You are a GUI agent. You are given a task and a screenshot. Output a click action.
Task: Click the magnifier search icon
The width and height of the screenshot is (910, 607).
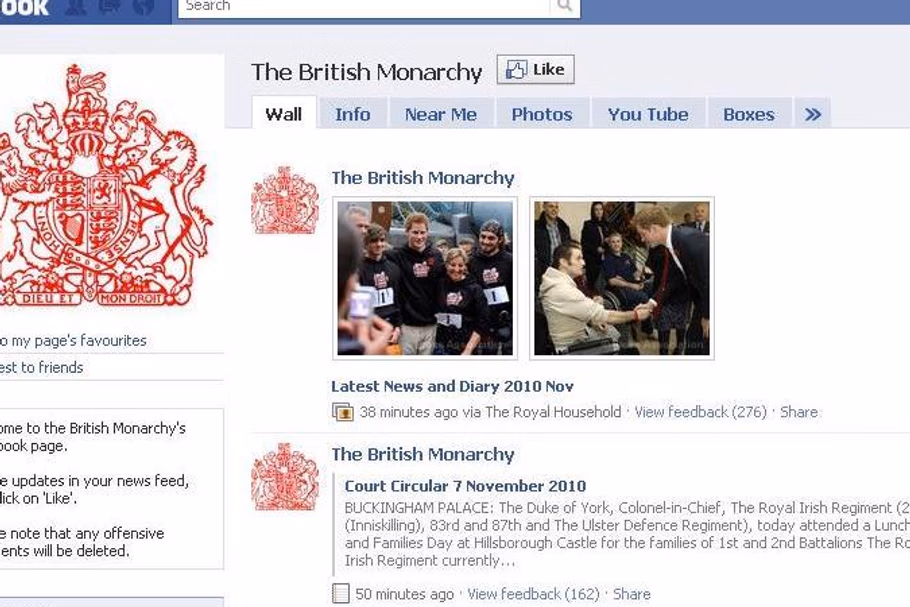[x=565, y=7]
